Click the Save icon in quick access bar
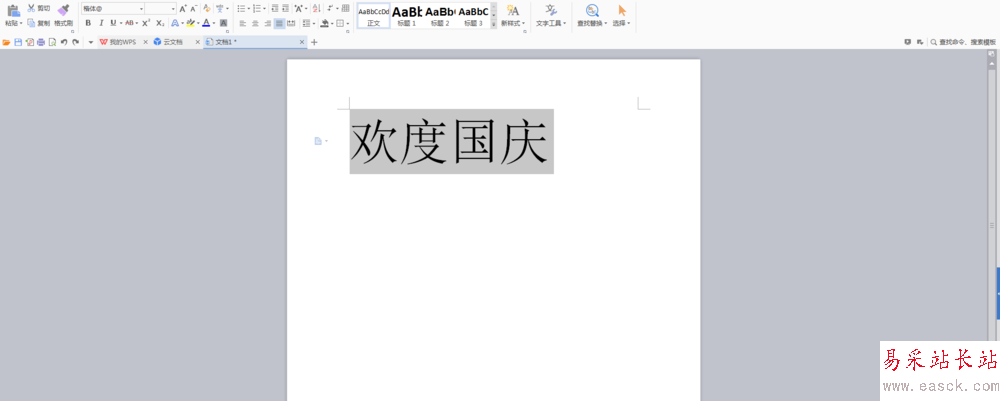Image resolution: width=1000 pixels, height=401 pixels. (18, 42)
